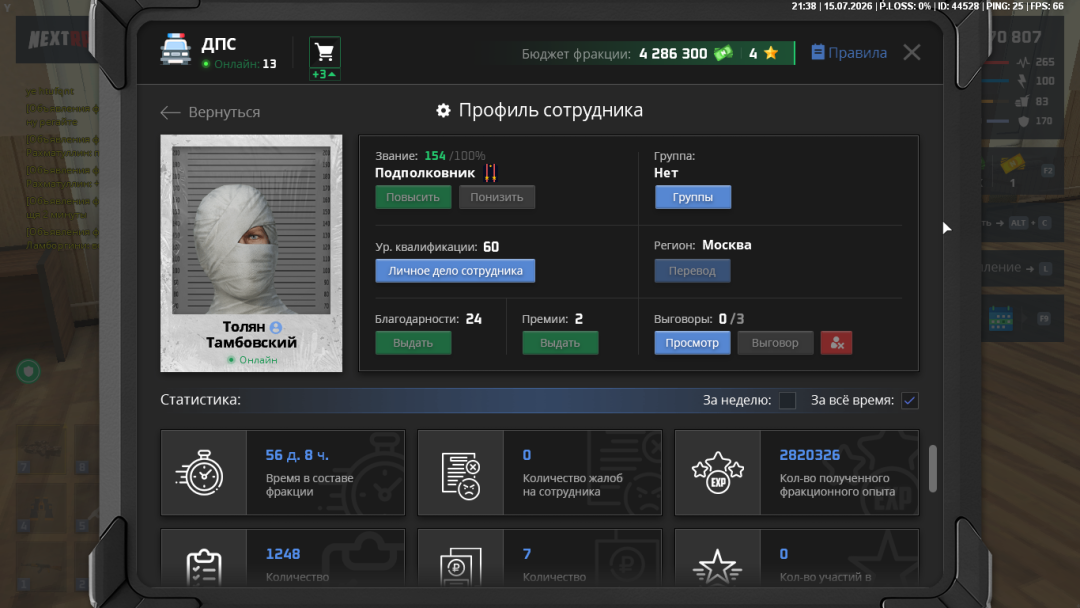Click the star participation statistic icon
Screen dimensions: 1080x608
pos(718,567)
